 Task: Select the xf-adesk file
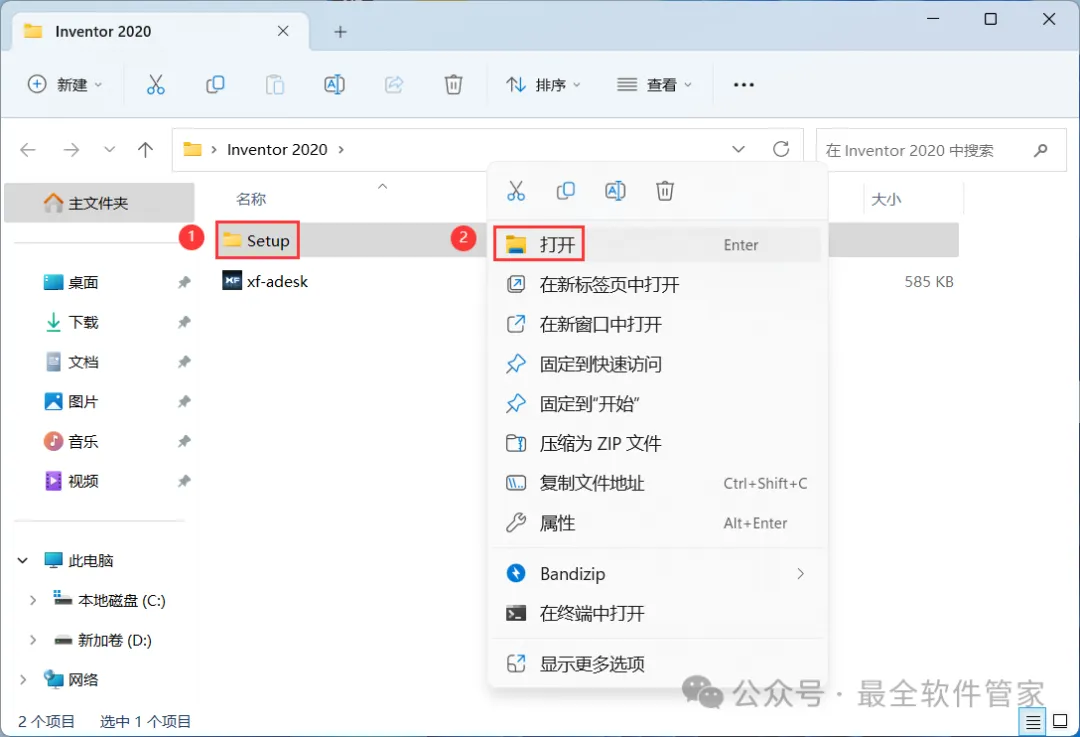click(266, 281)
